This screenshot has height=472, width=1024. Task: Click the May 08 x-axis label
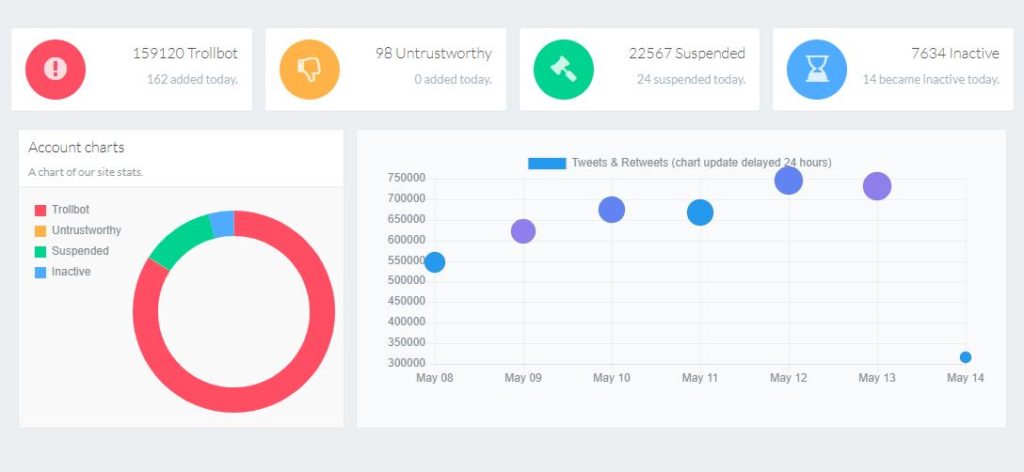tap(435, 378)
